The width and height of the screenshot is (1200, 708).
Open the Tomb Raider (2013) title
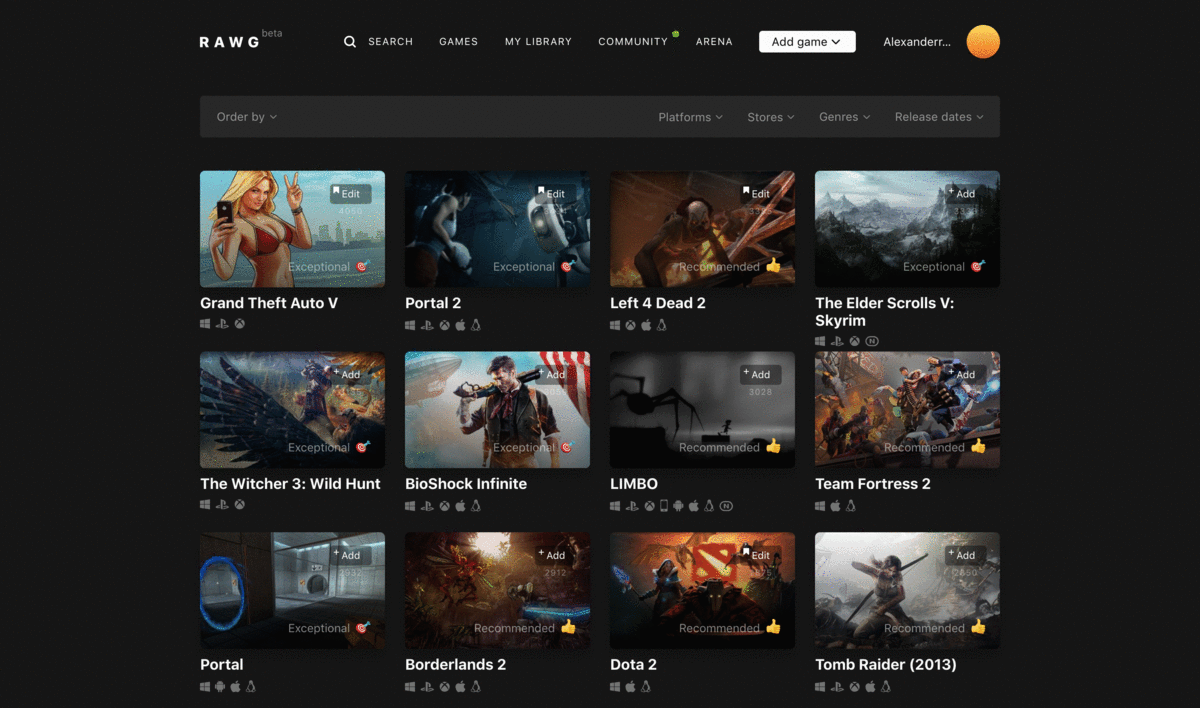(886, 665)
